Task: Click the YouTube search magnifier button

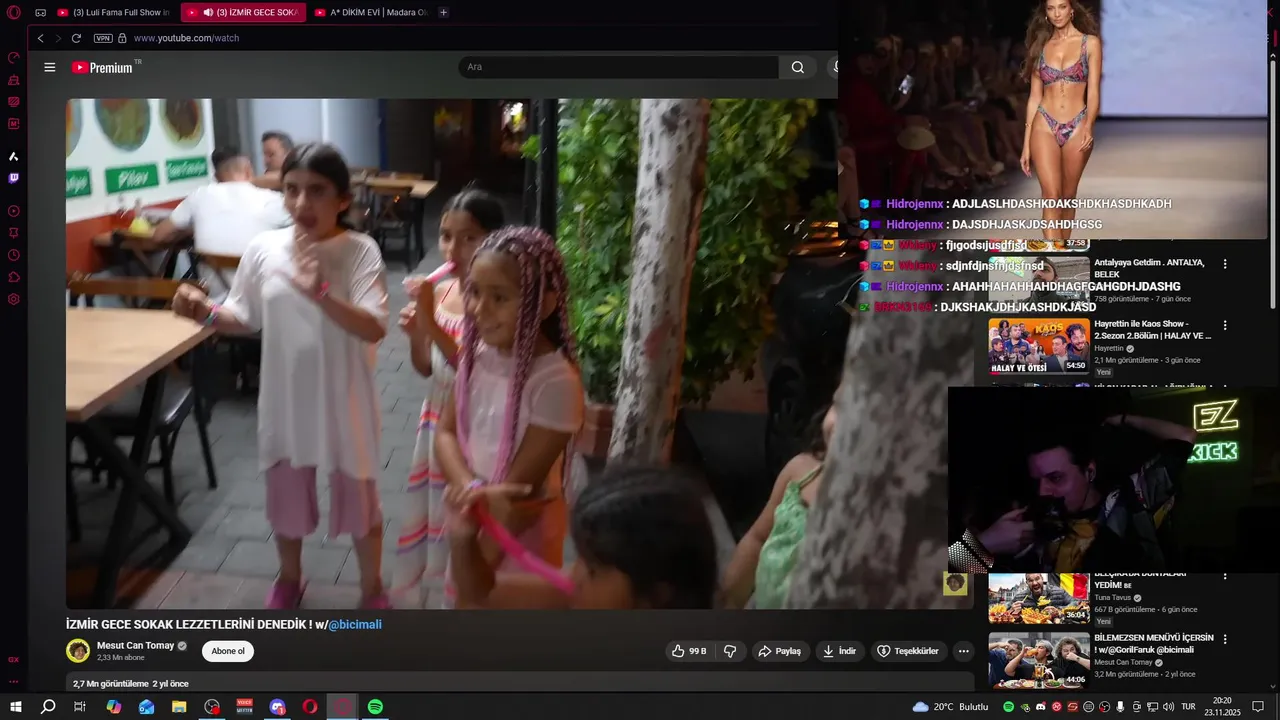Action: (x=798, y=67)
